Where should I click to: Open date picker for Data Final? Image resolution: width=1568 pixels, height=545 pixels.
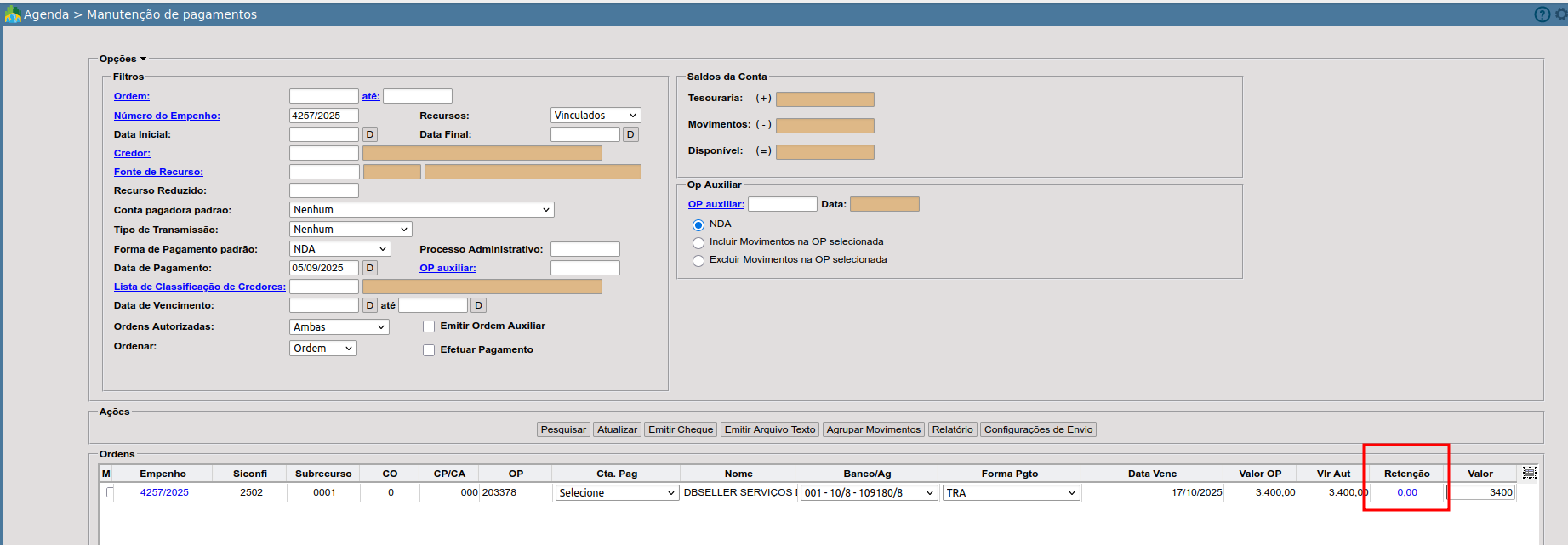[x=630, y=134]
